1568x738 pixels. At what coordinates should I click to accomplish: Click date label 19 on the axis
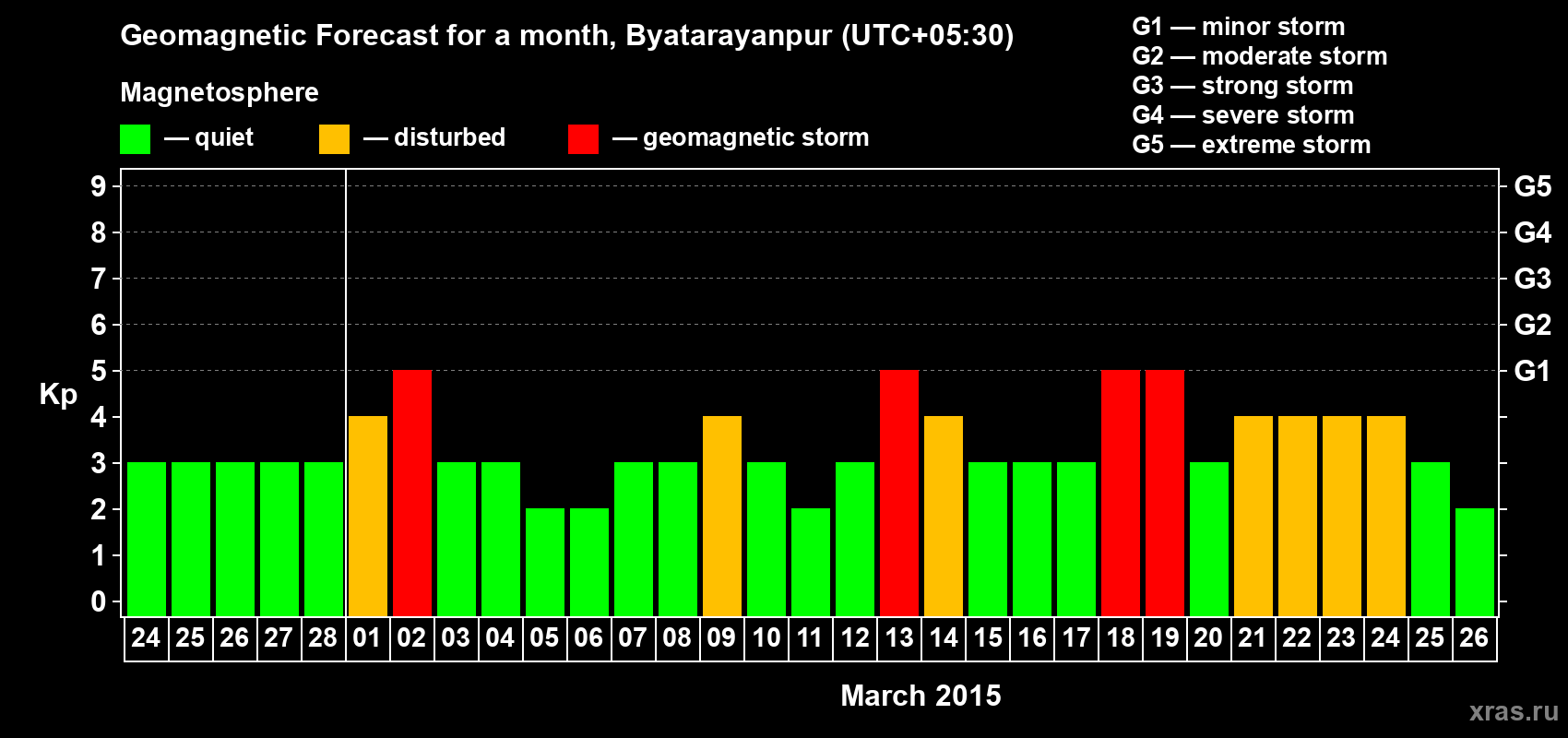point(1165,638)
